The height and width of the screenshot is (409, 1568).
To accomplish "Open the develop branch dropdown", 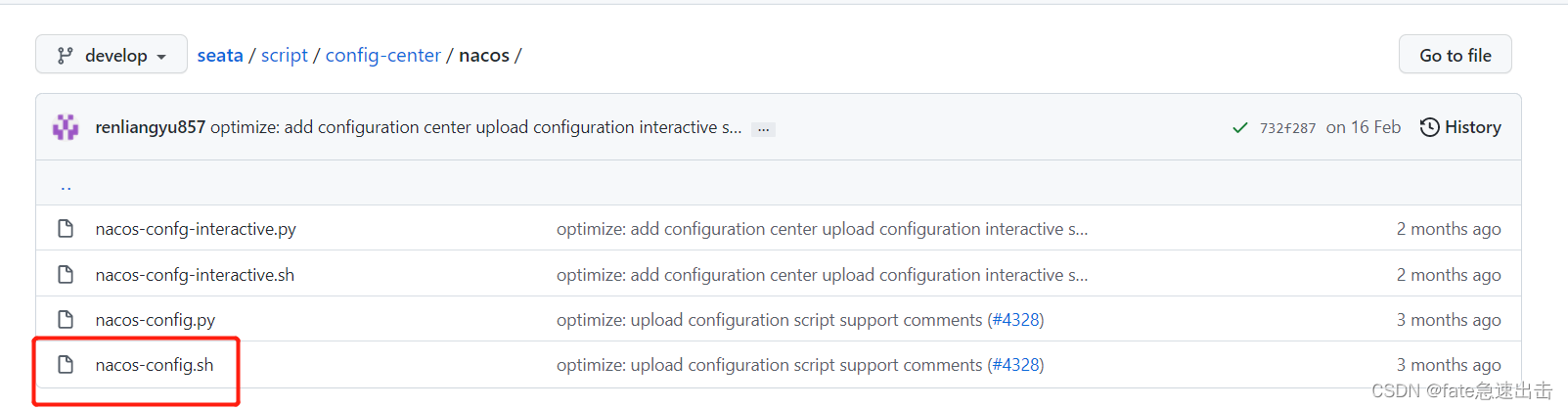I will [111, 56].
